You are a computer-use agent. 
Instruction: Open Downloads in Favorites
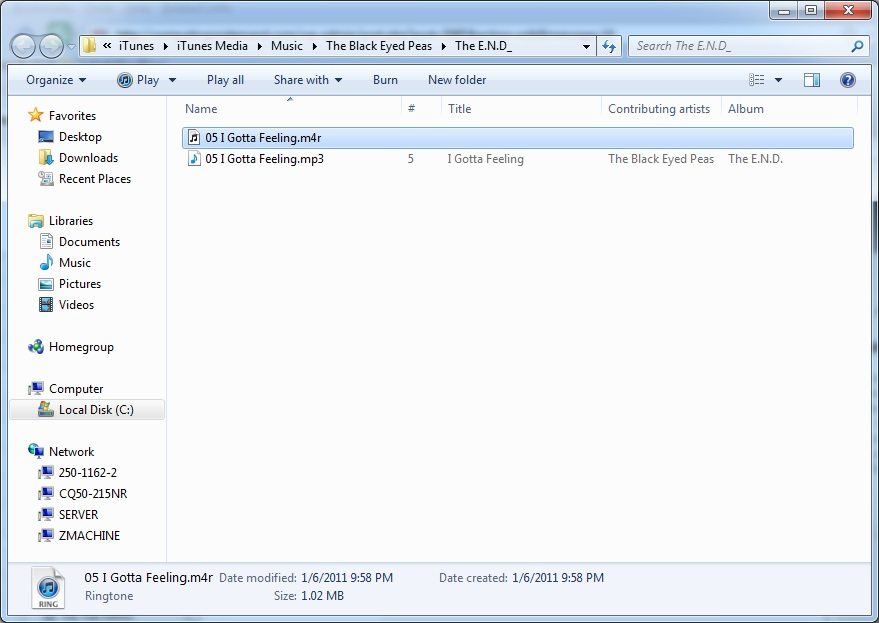pos(88,158)
